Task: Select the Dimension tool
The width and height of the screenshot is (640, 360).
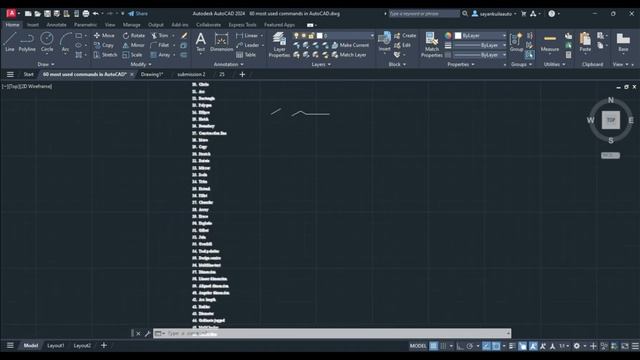Action: (x=221, y=42)
